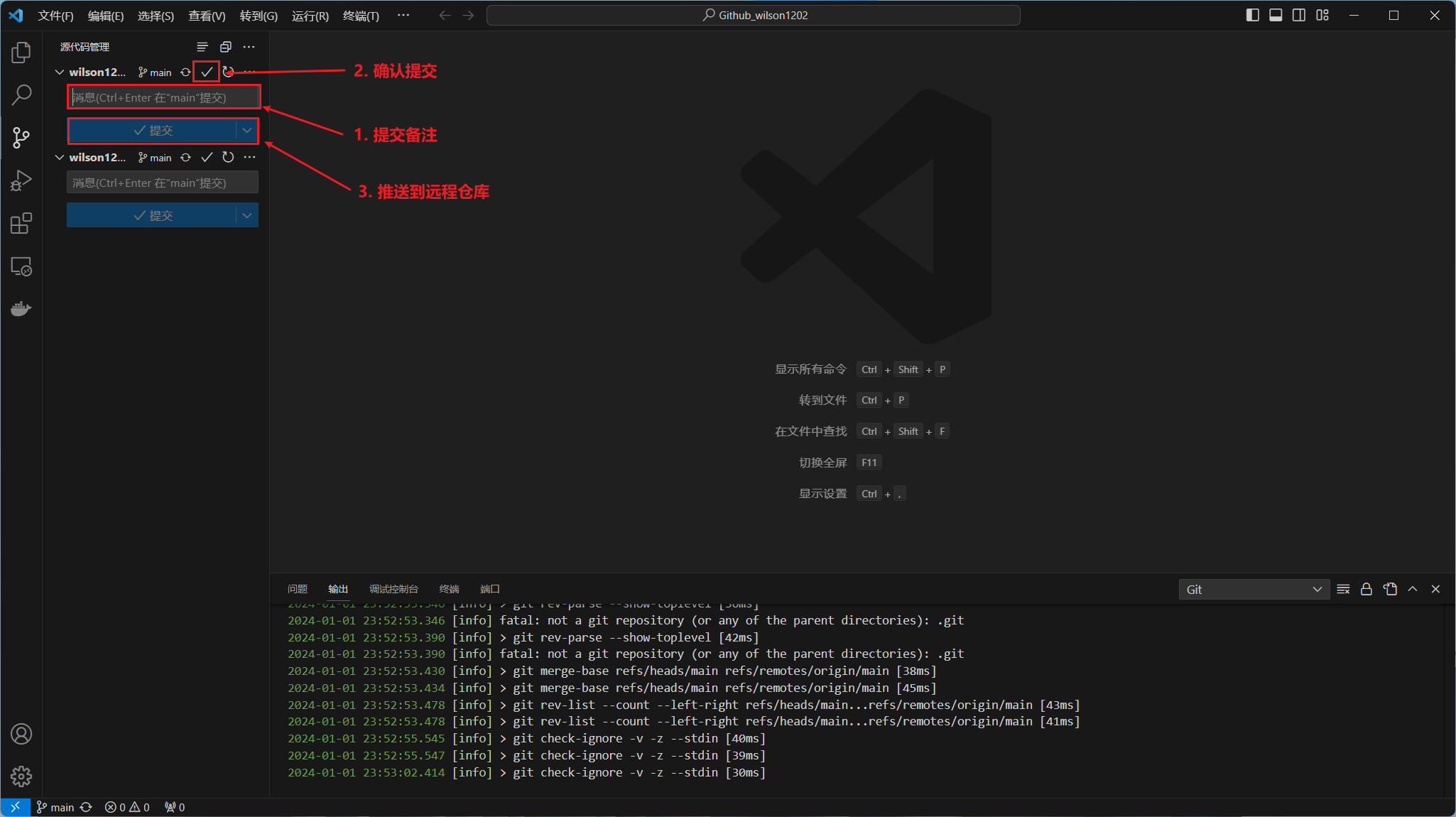Click the output panel vertical scrollbar
This screenshot has height=817, width=1456.
(1449, 700)
